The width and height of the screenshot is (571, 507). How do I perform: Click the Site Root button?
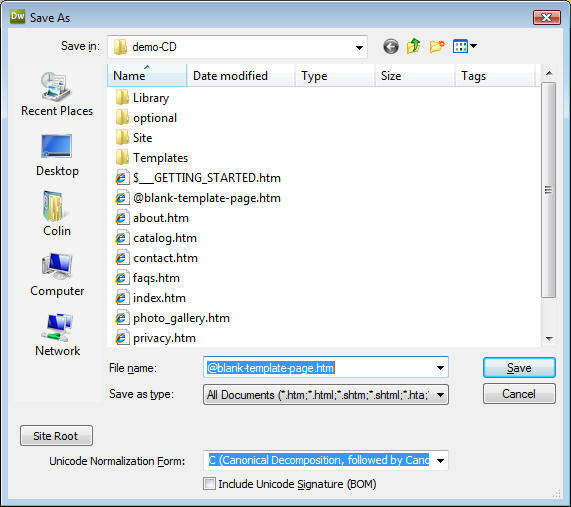click(x=56, y=436)
